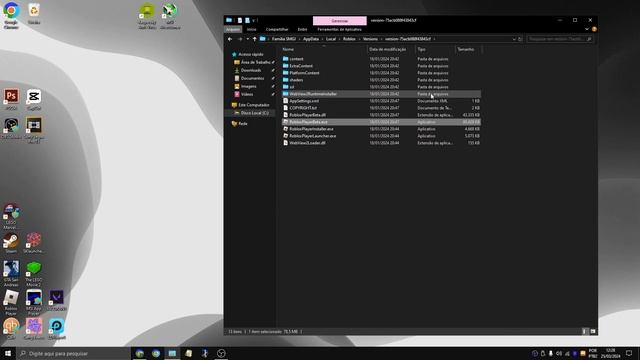Select the MSI App Player desktop shortcut
The height and width of the screenshot is (360, 640).
tap(34, 302)
